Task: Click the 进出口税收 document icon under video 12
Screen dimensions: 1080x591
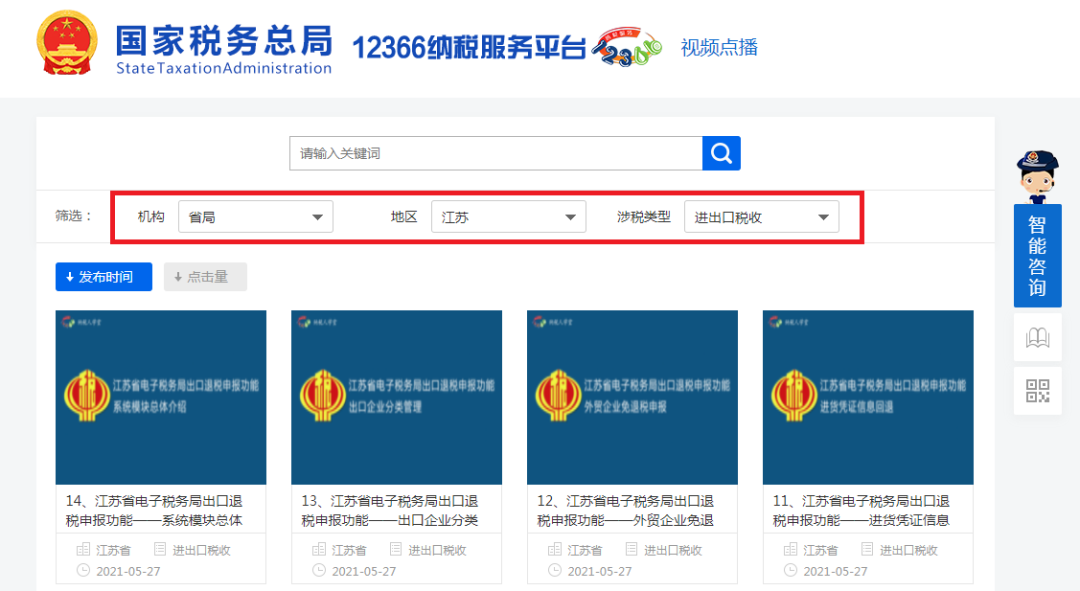Action: 631,549
